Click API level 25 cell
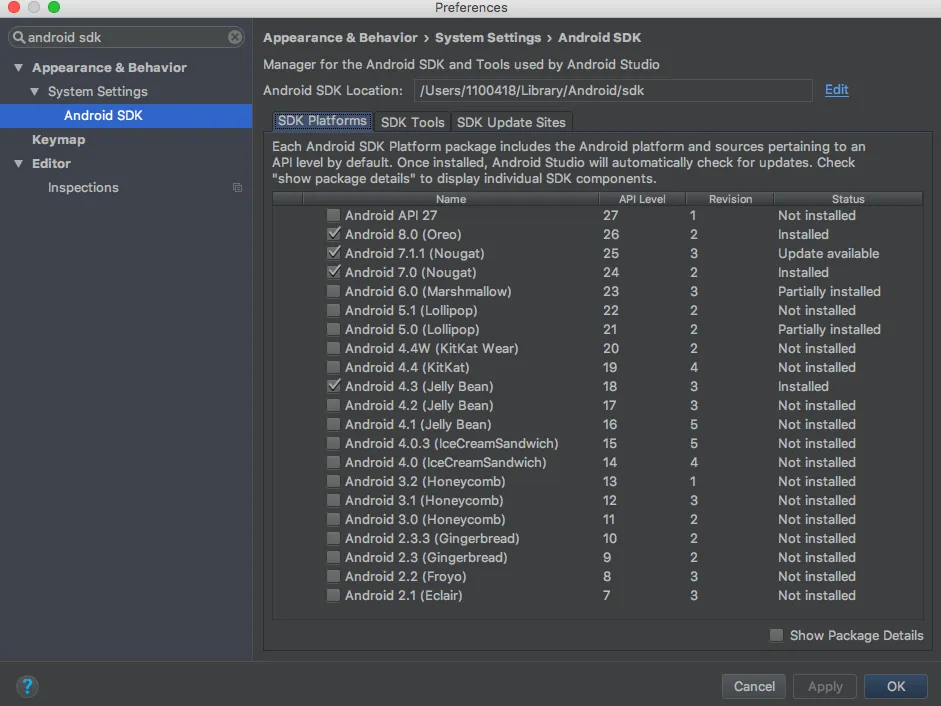This screenshot has height=706, width=941. [x=611, y=253]
